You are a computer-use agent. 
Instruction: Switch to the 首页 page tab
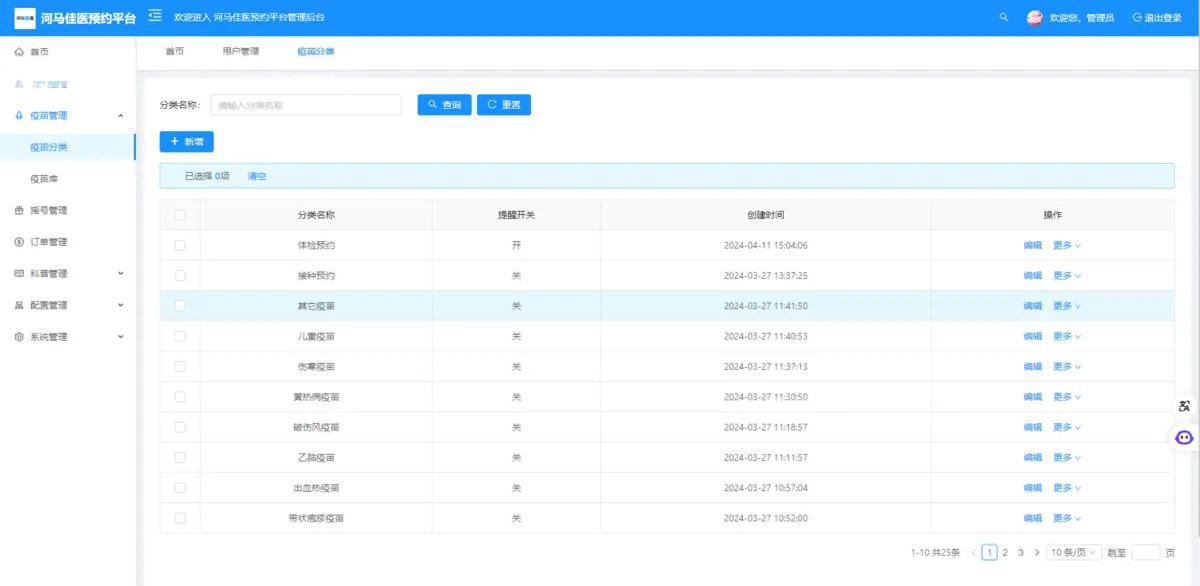pos(174,52)
